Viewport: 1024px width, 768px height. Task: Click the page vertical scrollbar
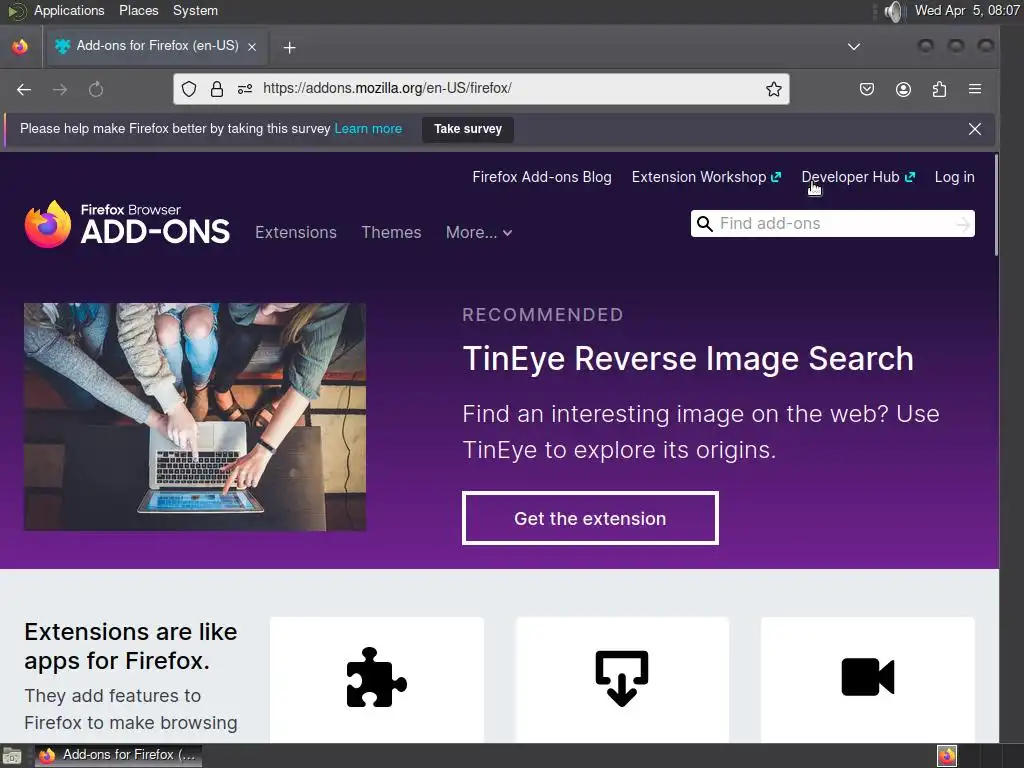click(x=996, y=206)
